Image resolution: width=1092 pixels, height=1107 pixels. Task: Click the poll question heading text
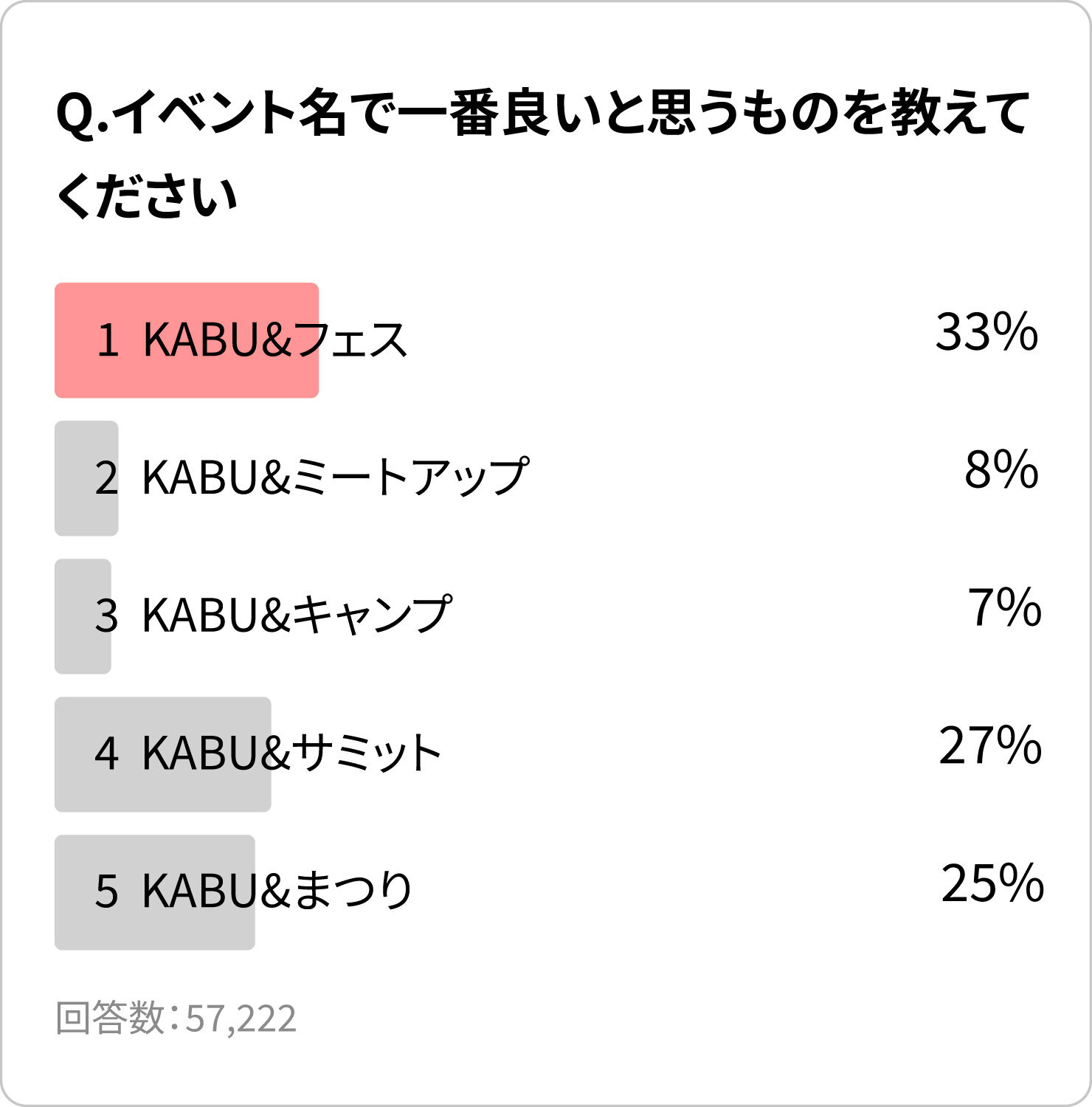coord(542,155)
